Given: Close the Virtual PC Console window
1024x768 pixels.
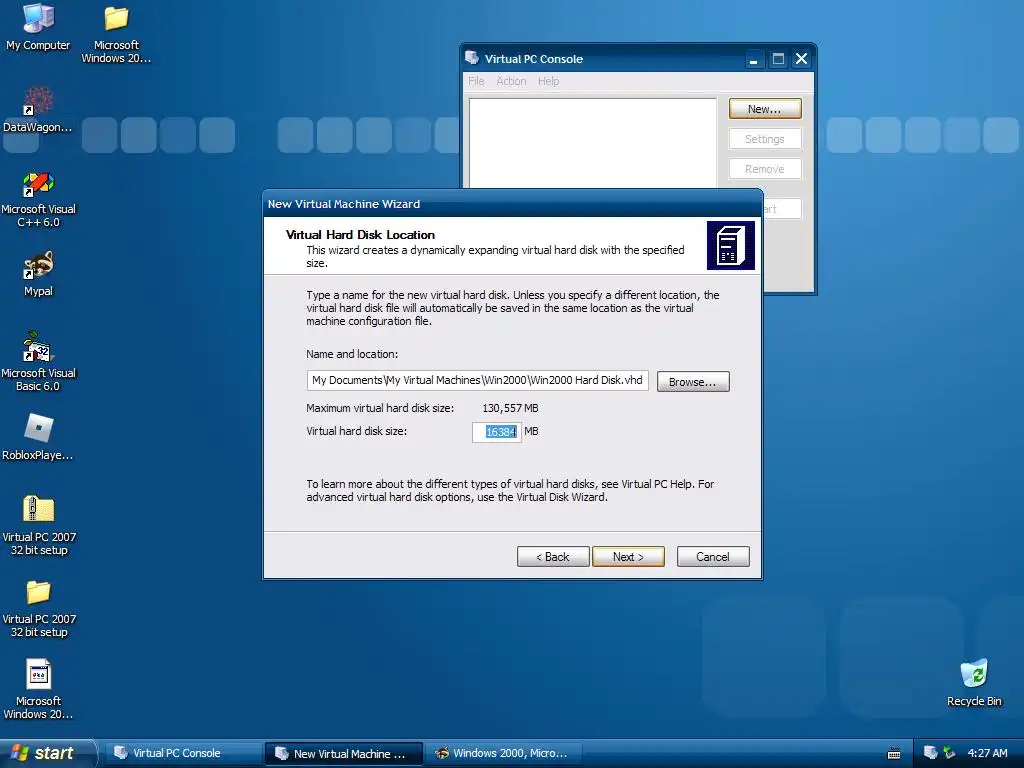Looking at the screenshot, I should 801,59.
